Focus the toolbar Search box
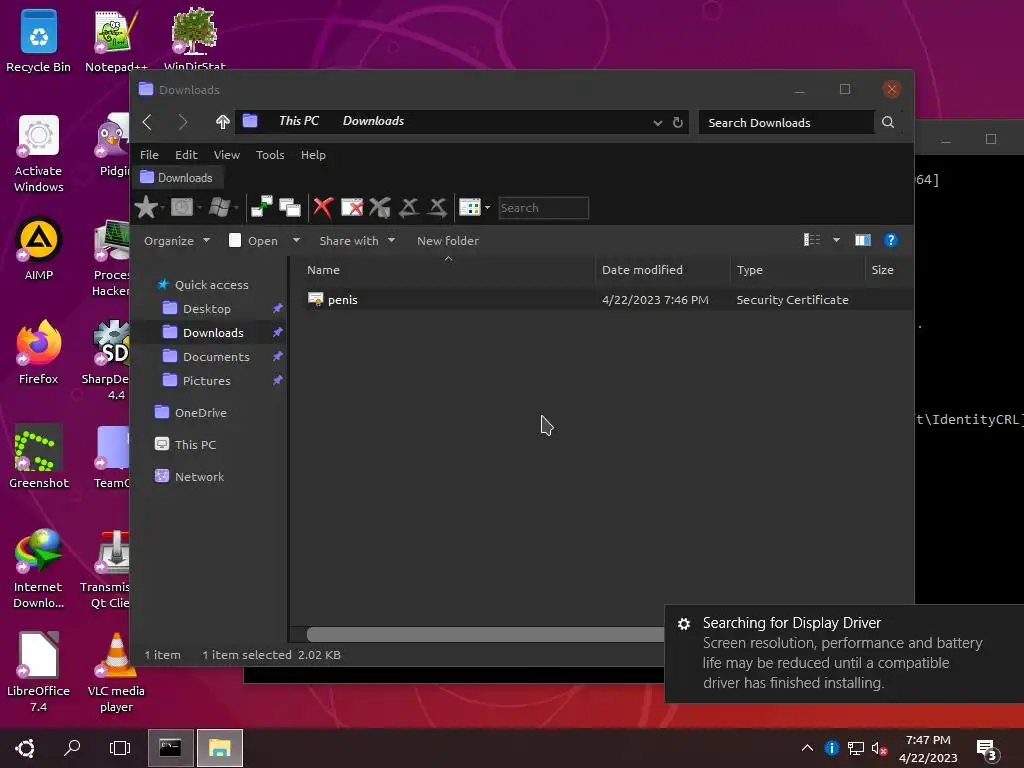 point(543,208)
